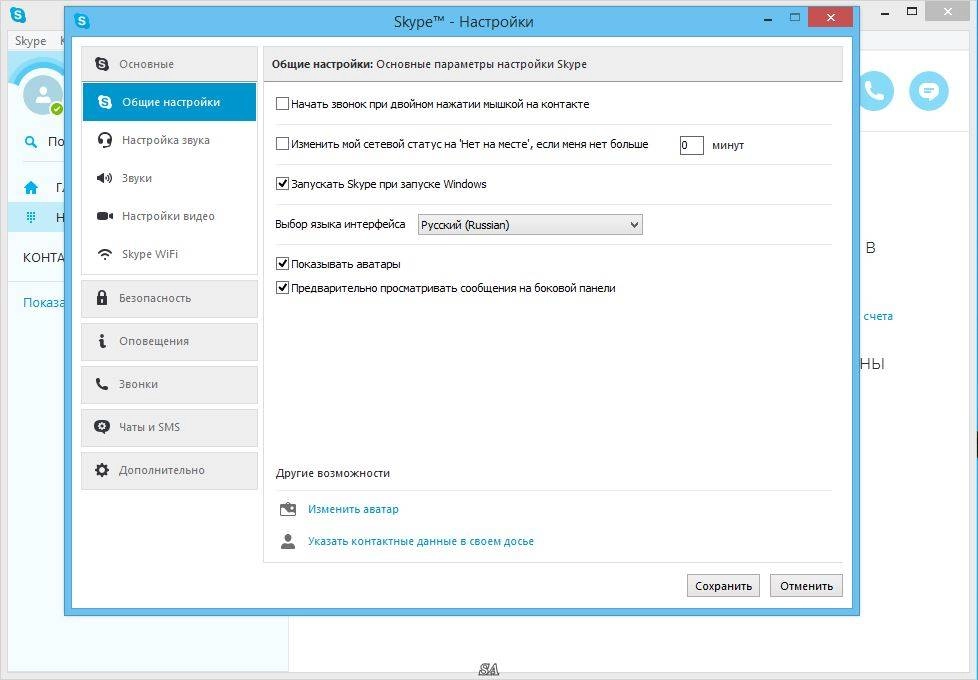Screen dimensions: 978x680
Task: Toggle message preview on side panel checkbox
Action: point(282,288)
